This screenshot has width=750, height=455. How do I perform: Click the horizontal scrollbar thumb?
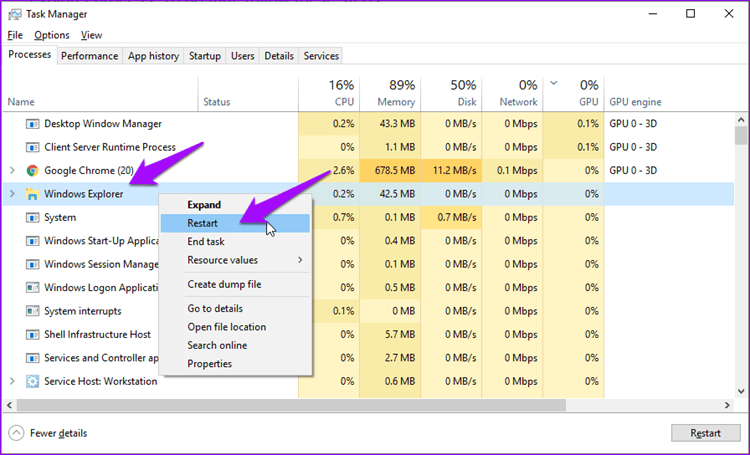pos(291,405)
